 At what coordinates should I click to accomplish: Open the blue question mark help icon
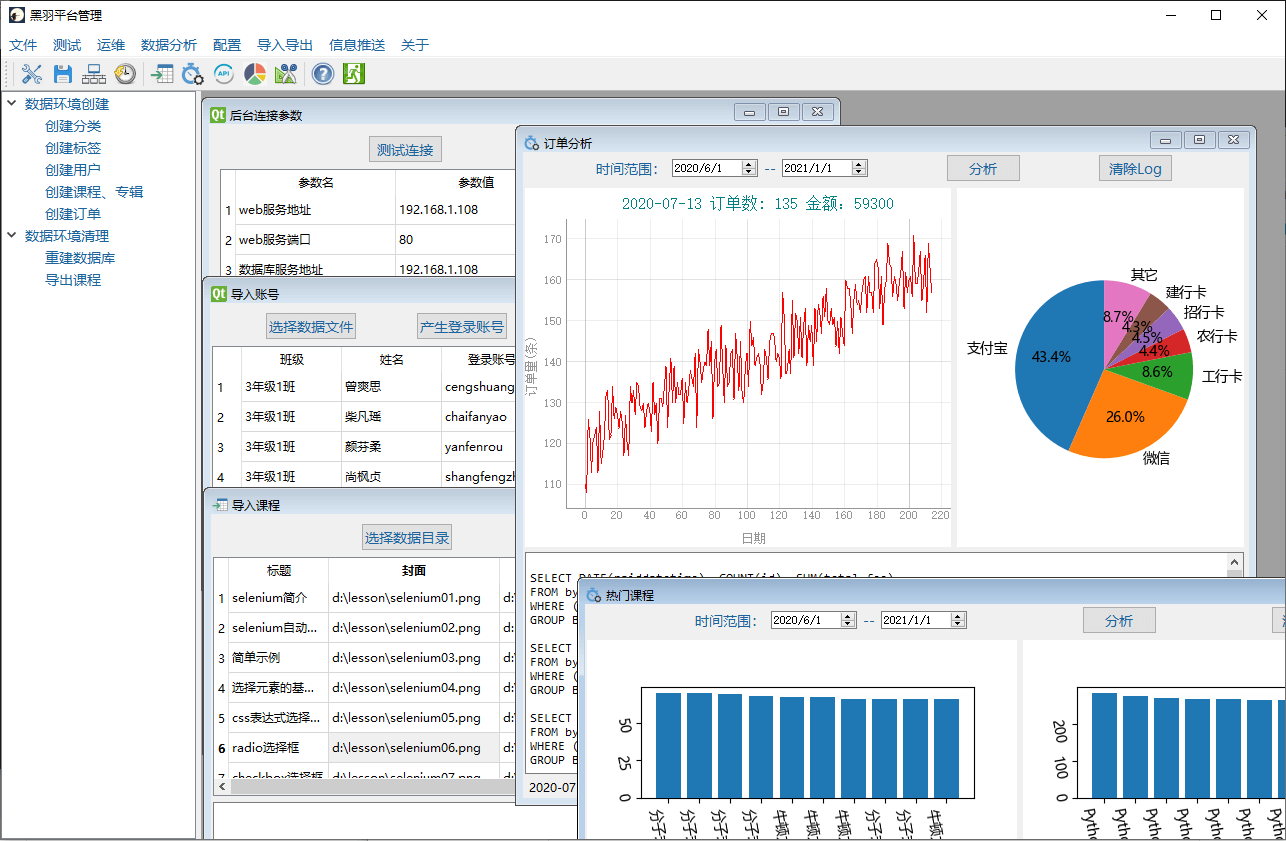pyautogui.click(x=322, y=73)
